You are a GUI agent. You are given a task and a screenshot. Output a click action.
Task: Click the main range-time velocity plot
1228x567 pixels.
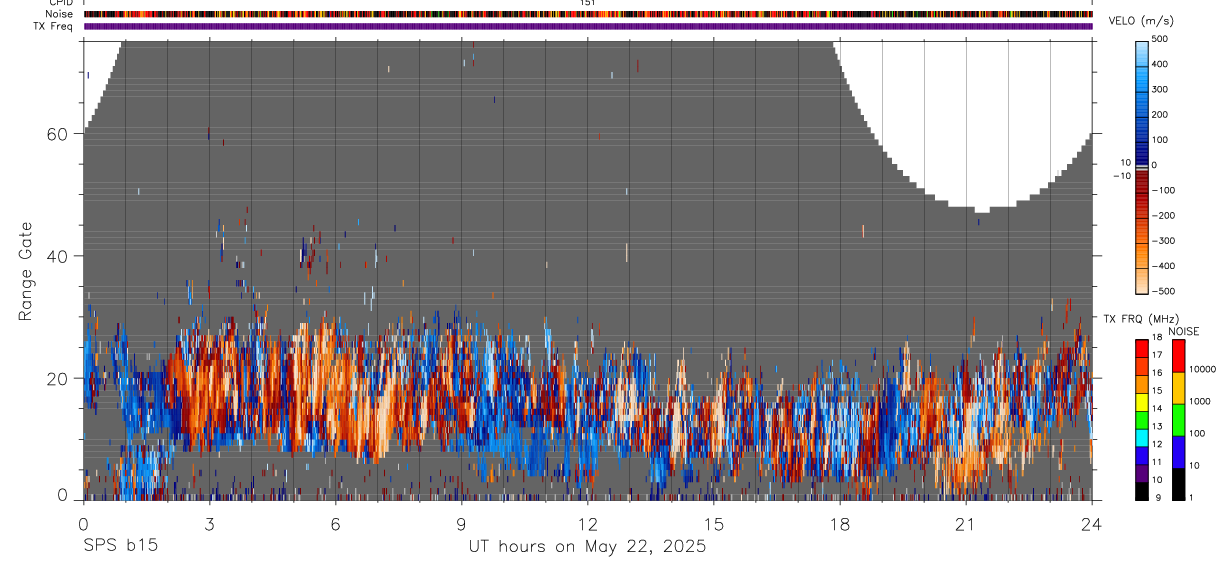click(588, 270)
